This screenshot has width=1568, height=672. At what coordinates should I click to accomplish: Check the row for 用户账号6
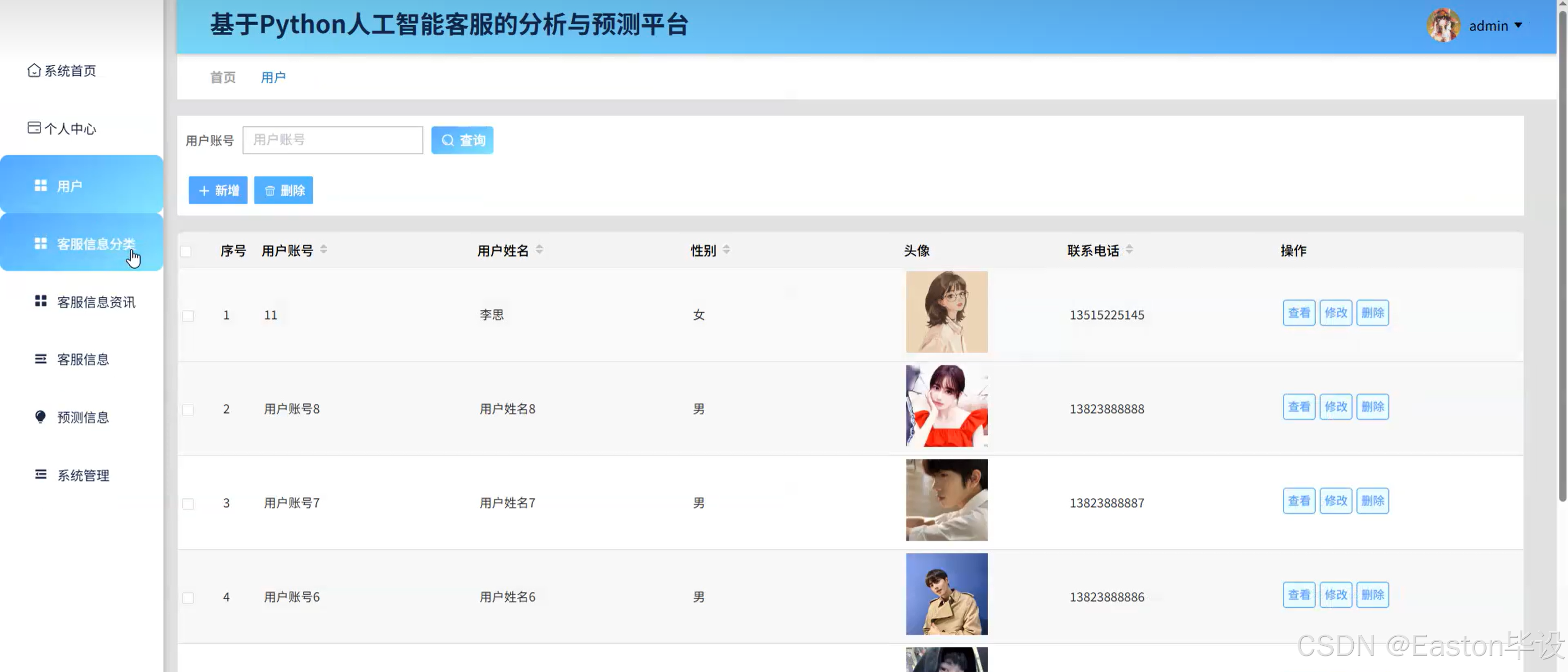[188, 598]
